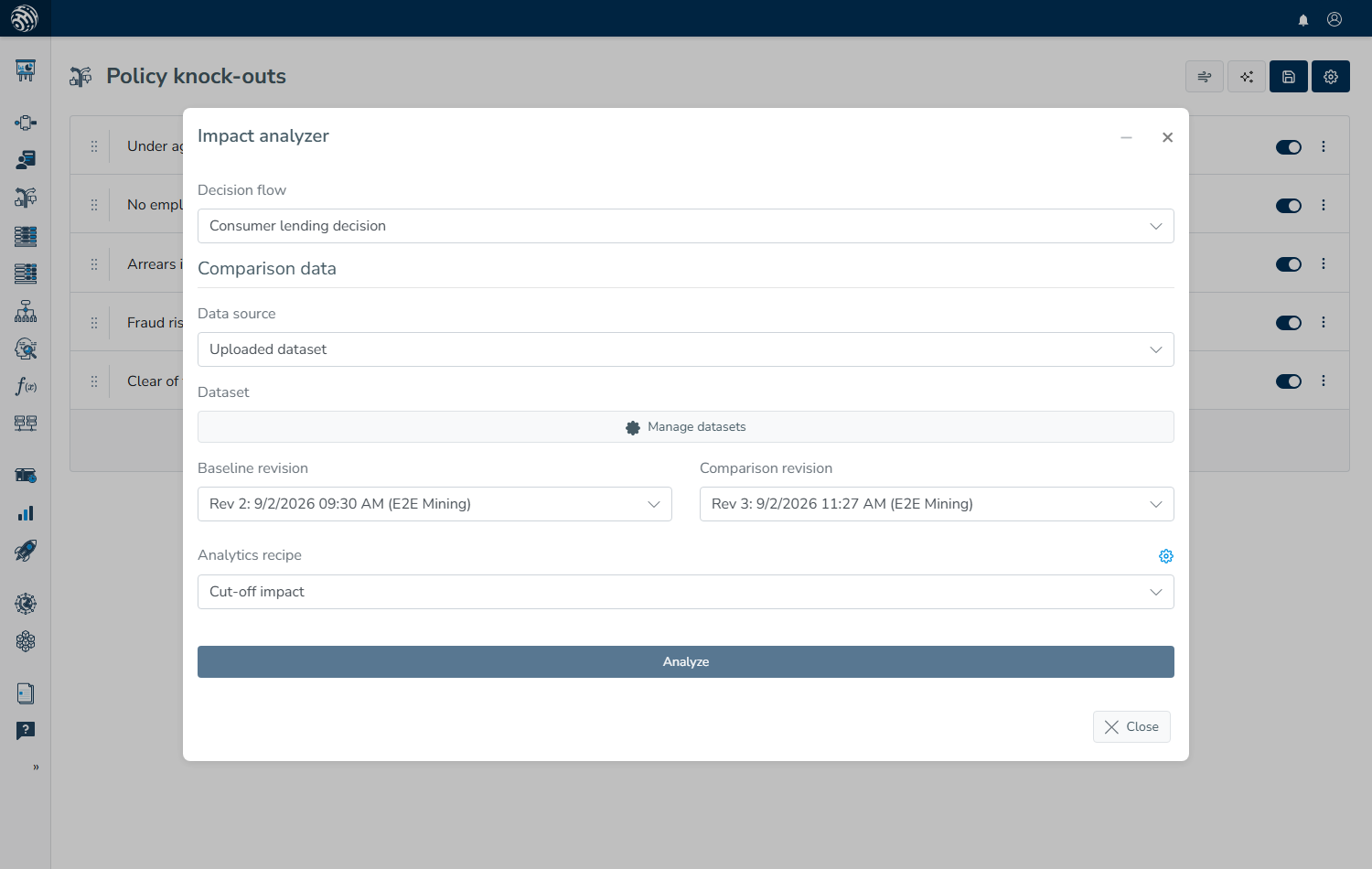The width and height of the screenshot is (1372, 869).
Task: Open the policy knock-outs thumbs-up/down sidebar icon
Action: [26, 198]
